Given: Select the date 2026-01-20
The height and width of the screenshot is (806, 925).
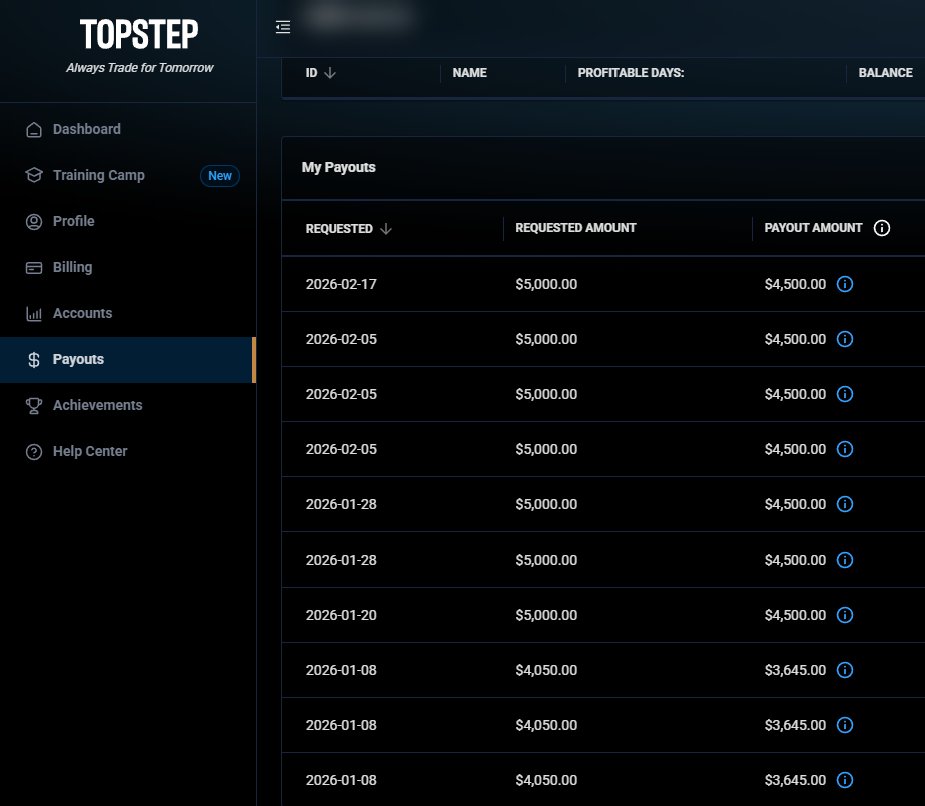Looking at the screenshot, I should click(341, 615).
